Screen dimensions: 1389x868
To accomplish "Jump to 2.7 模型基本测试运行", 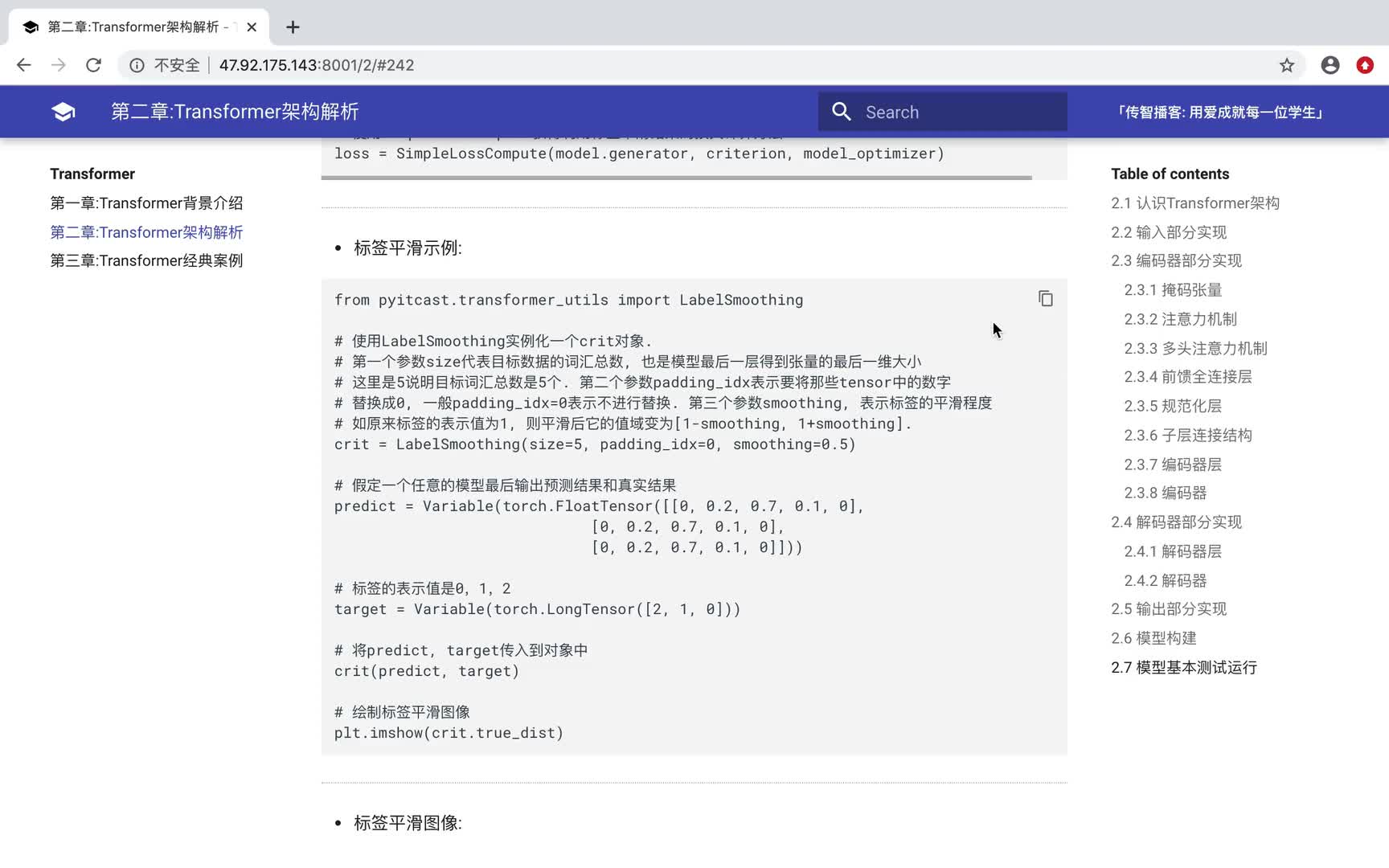I will coord(1184,668).
